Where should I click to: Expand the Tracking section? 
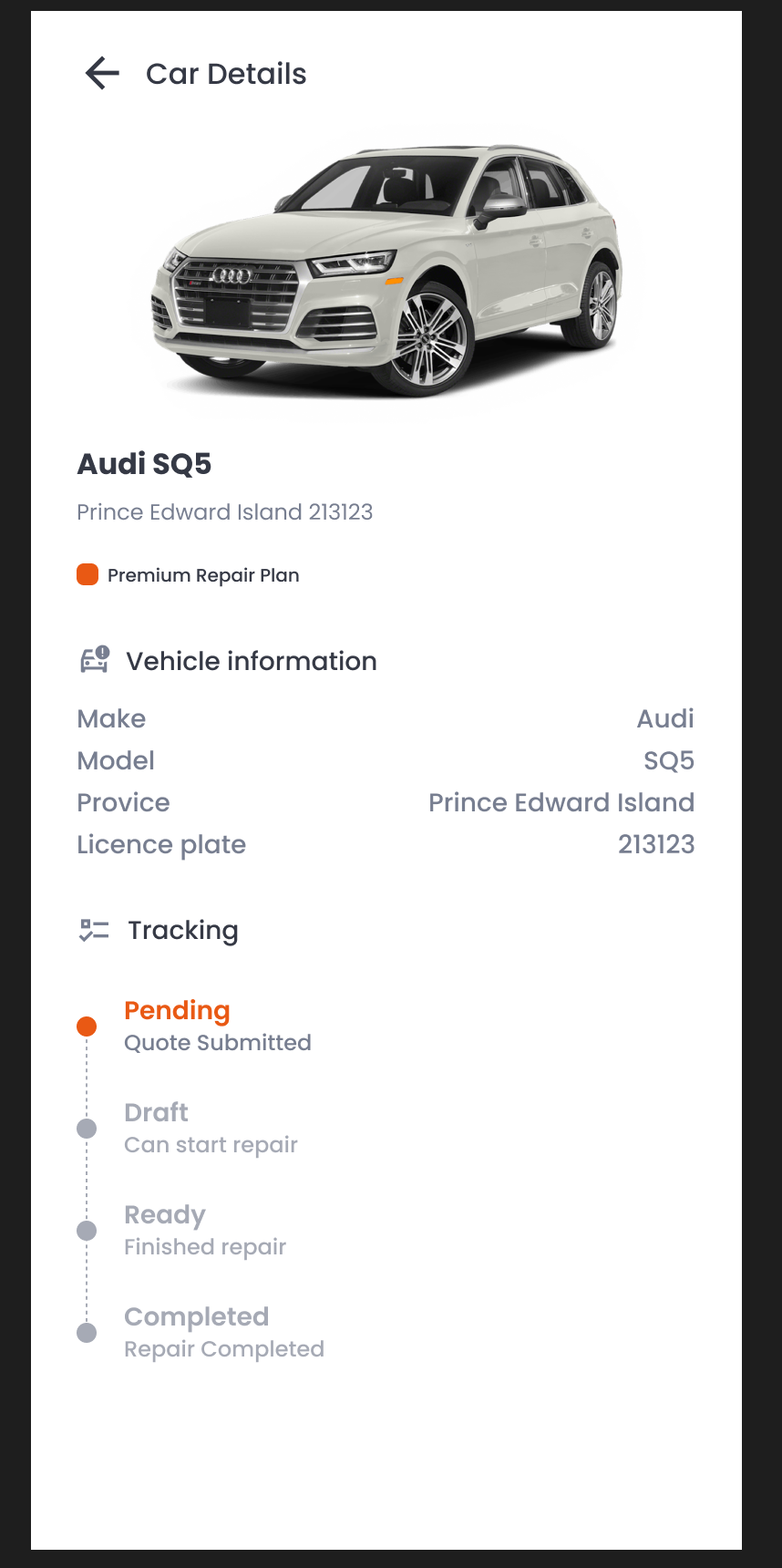click(x=183, y=930)
